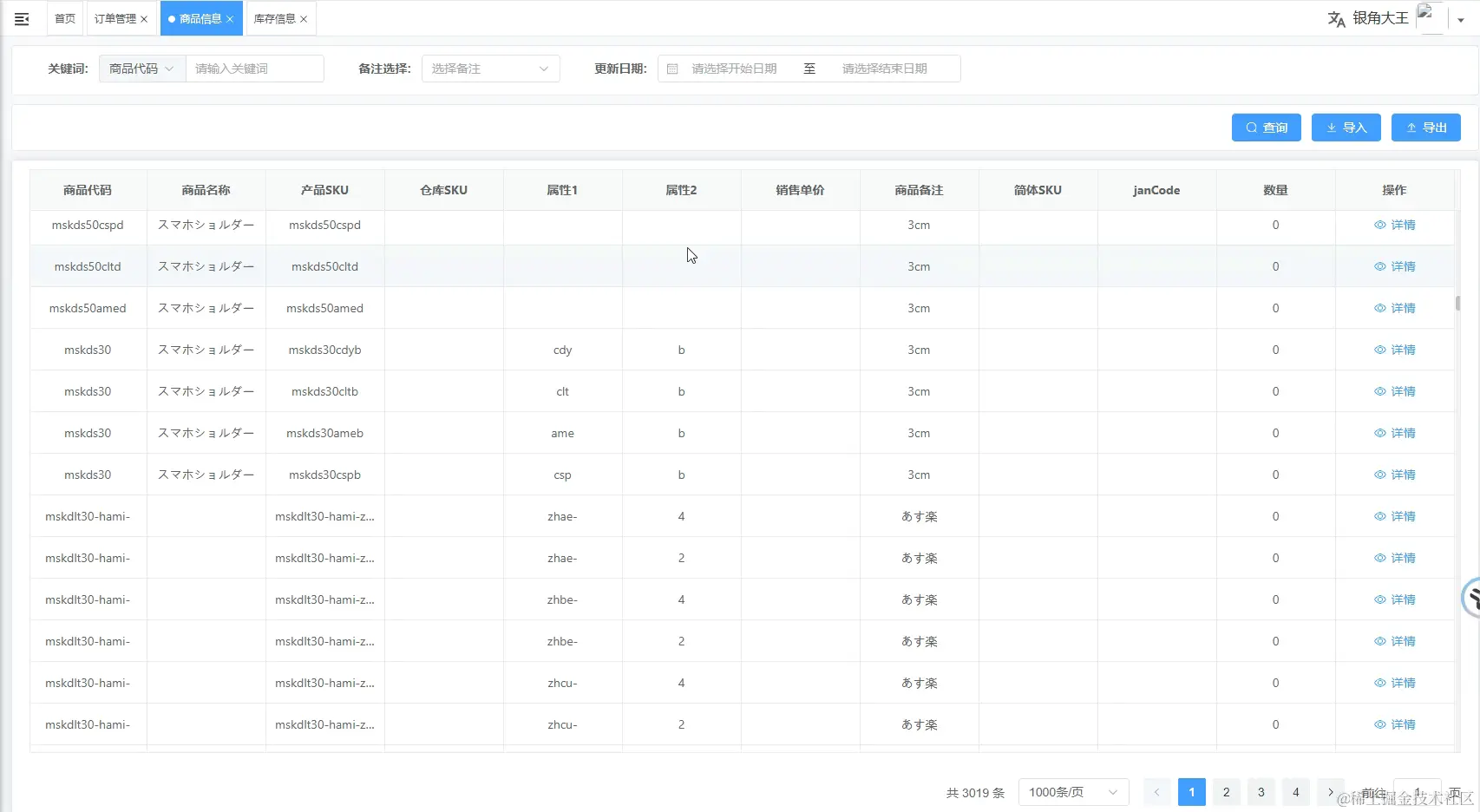
Task: Close the 商品信息 tab
Action: click(x=230, y=19)
